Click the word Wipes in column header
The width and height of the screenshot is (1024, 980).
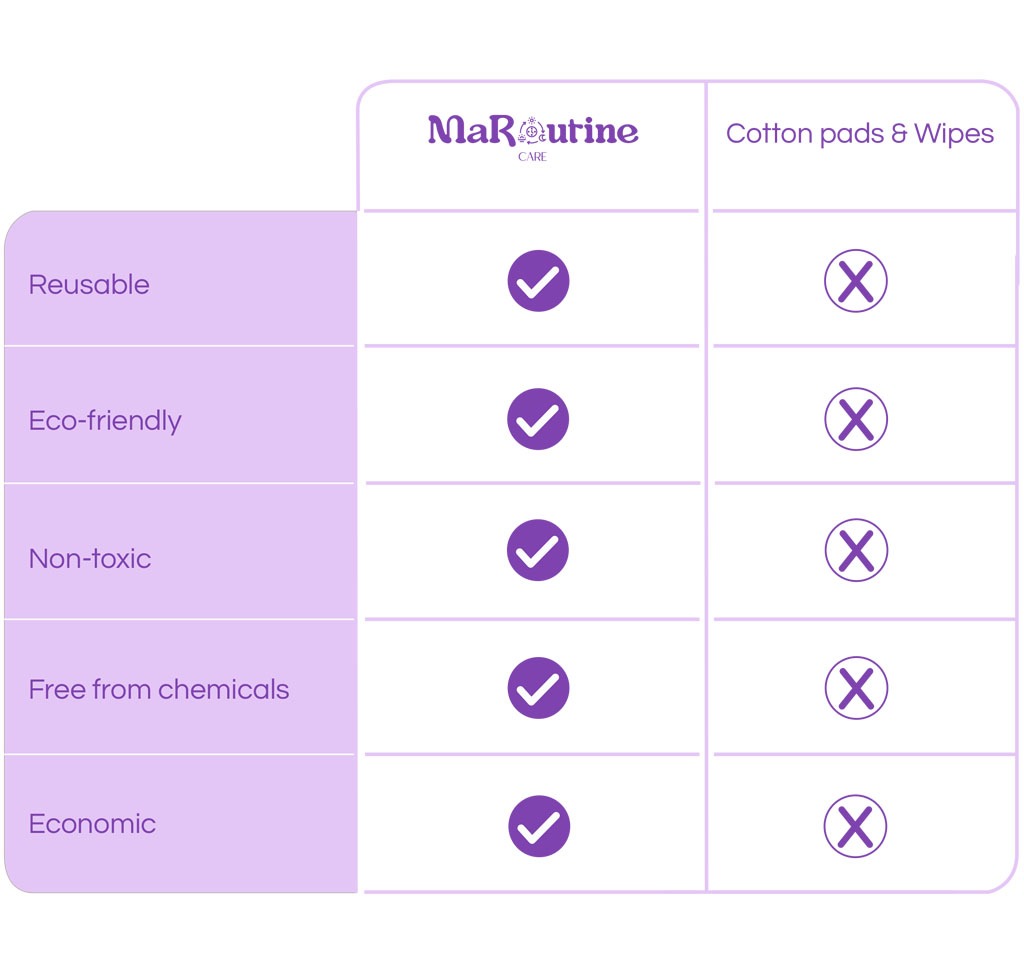953,134
